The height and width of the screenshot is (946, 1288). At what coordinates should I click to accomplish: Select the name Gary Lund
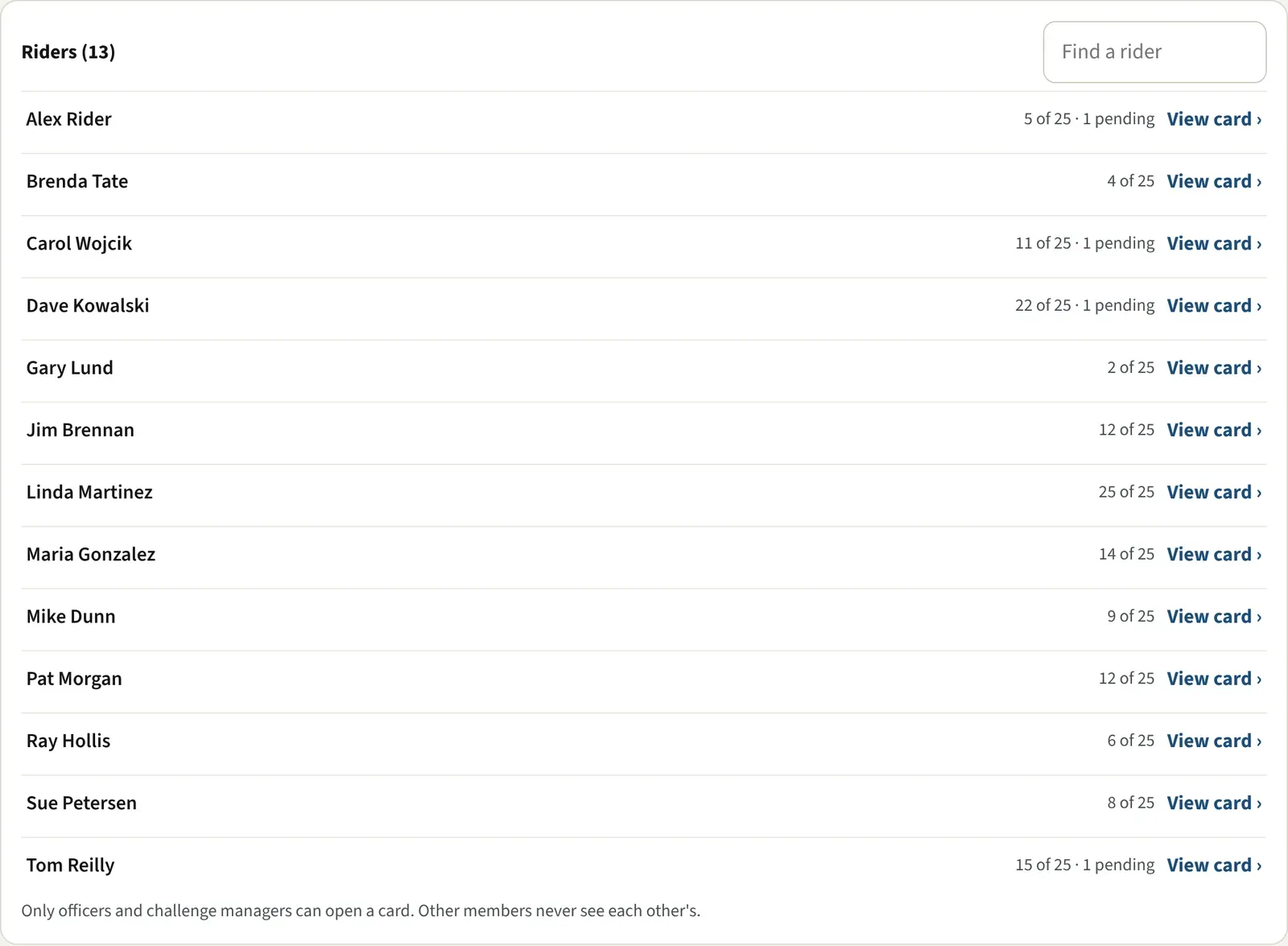pos(70,369)
